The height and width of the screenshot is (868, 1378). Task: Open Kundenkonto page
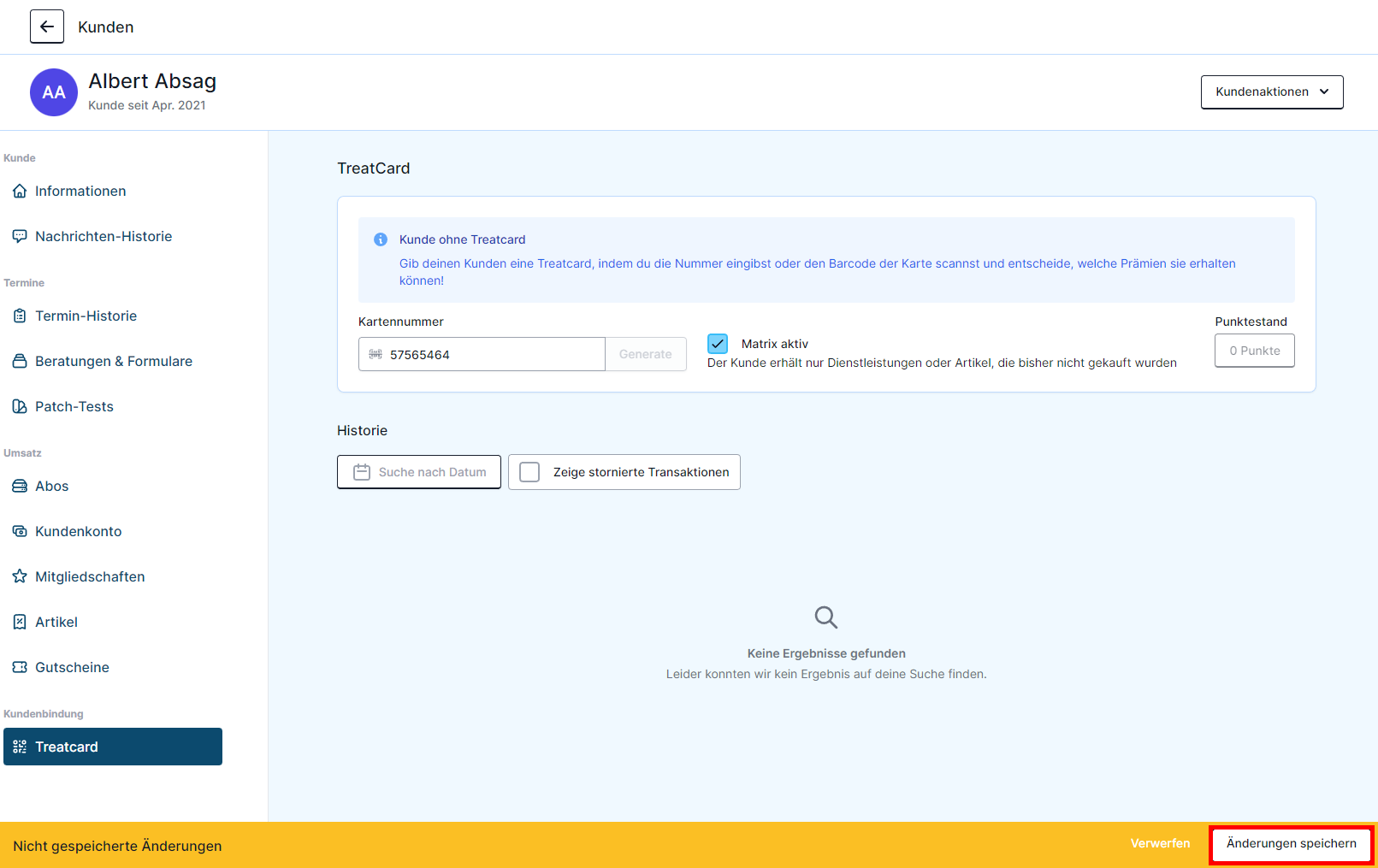coord(113,531)
